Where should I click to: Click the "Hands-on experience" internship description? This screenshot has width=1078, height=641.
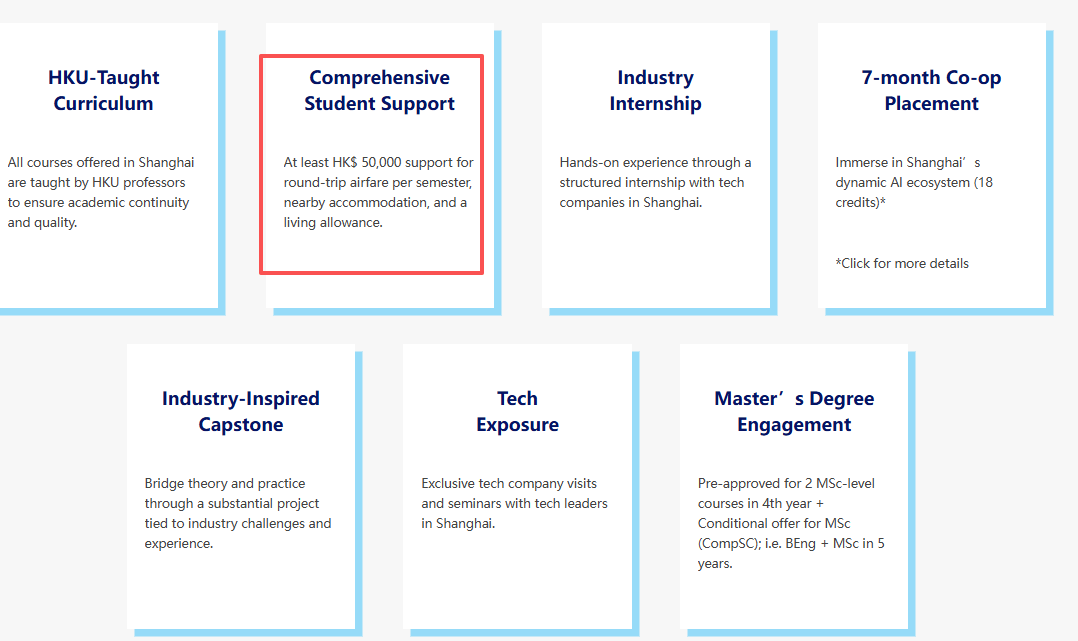tap(655, 182)
